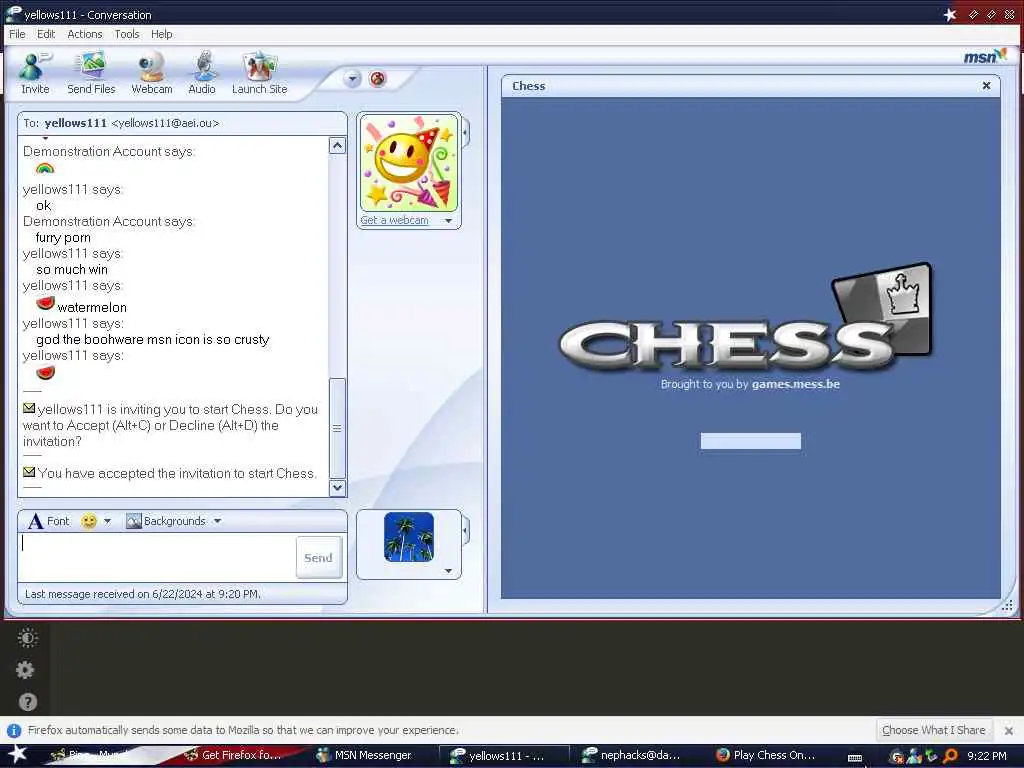This screenshot has width=1024, height=768.
Task: Click the smiley party display picture
Action: point(409,163)
